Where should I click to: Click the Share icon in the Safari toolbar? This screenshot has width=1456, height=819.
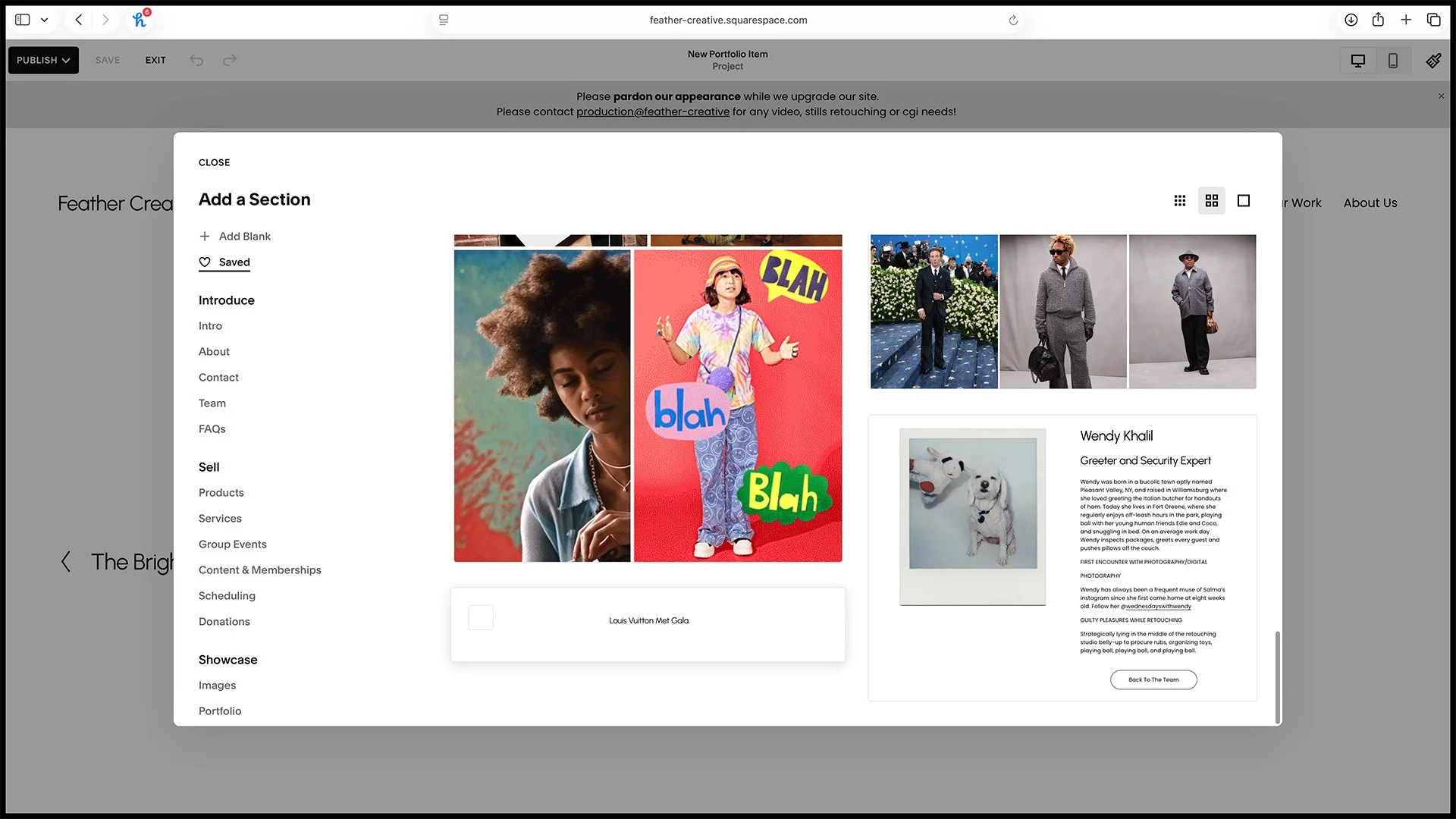tap(1379, 20)
